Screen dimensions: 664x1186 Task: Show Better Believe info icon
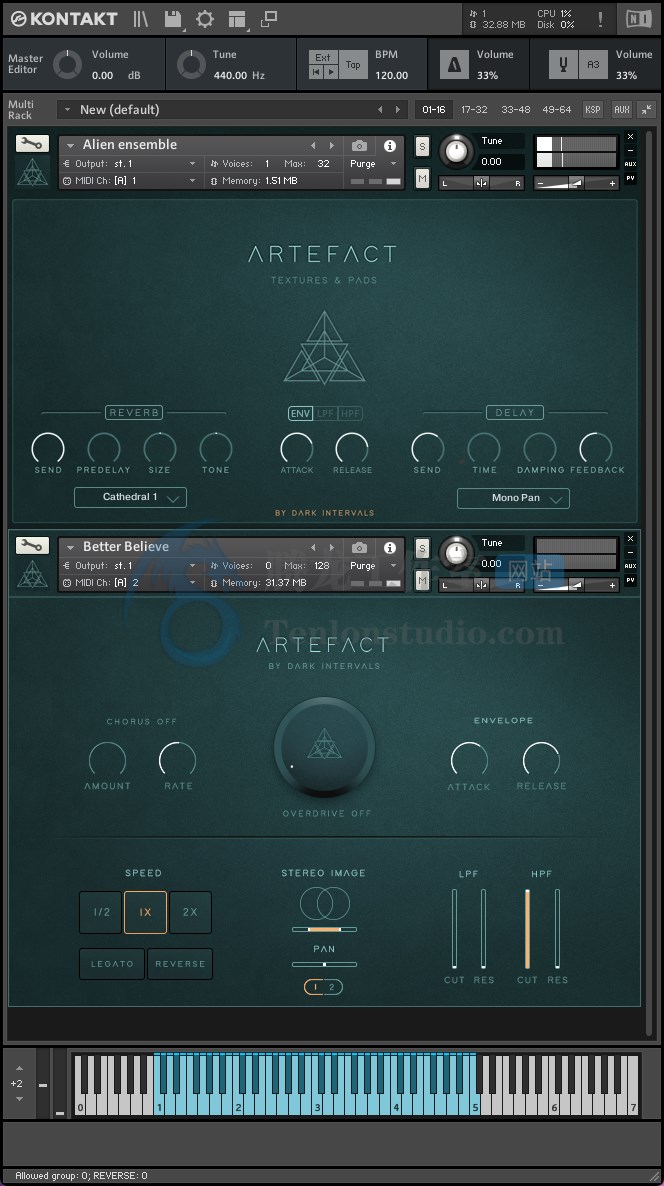pyautogui.click(x=389, y=547)
